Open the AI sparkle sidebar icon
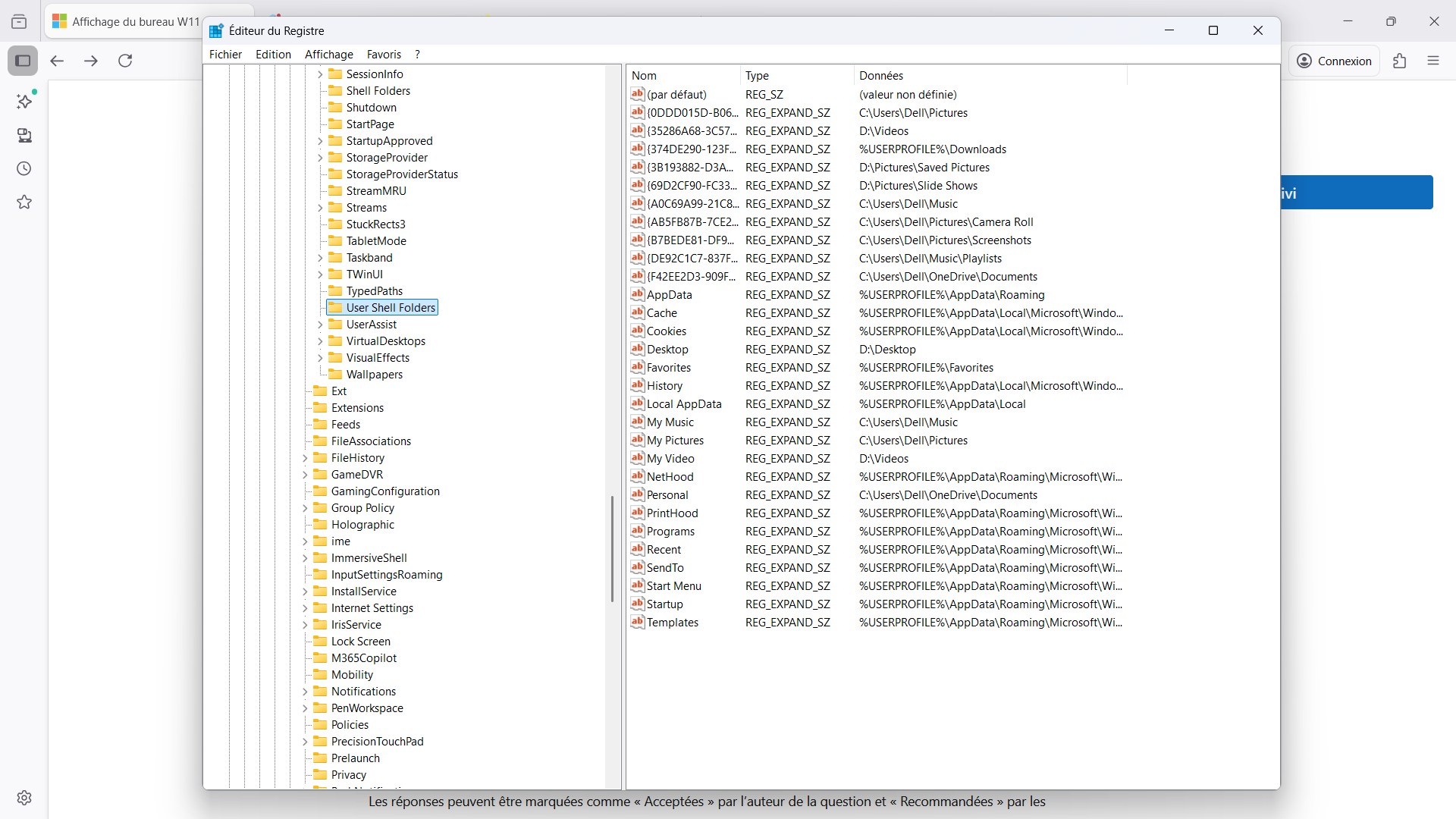The image size is (1456, 819). (24, 101)
